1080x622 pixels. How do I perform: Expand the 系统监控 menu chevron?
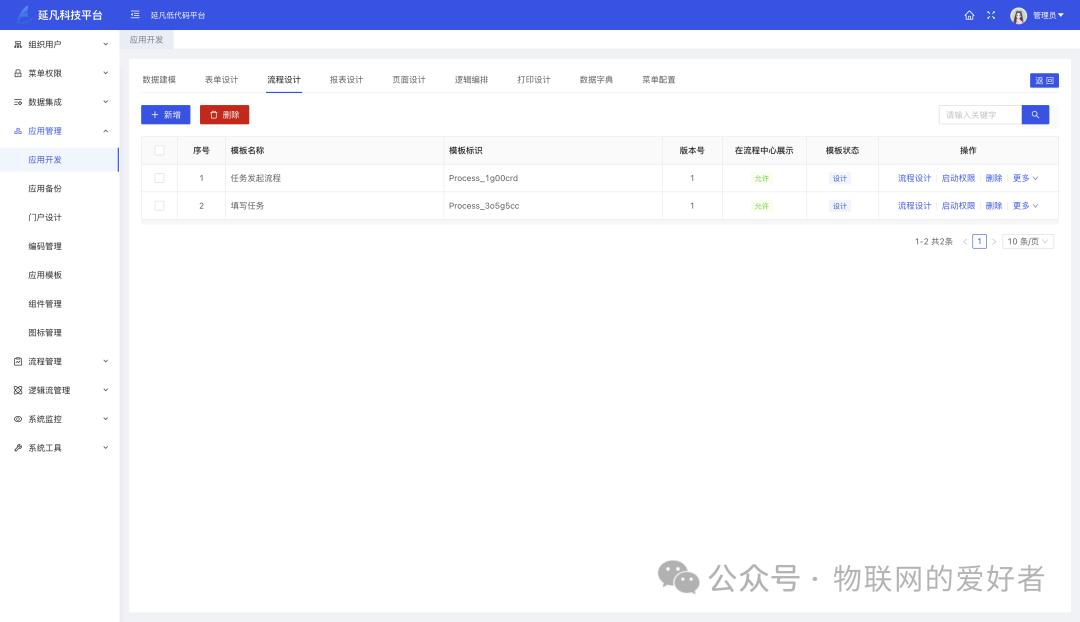click(105, 419)
